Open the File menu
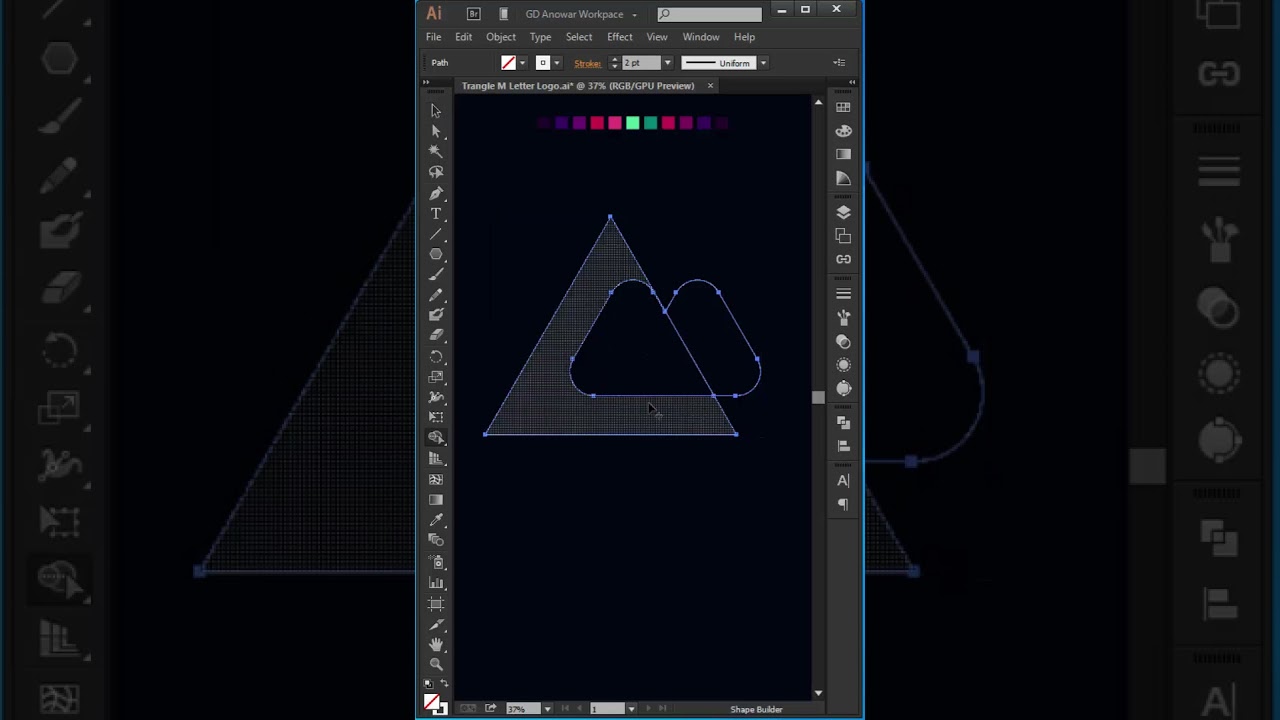The width and height of the screenshot is (1280, 720). point(433,37)
